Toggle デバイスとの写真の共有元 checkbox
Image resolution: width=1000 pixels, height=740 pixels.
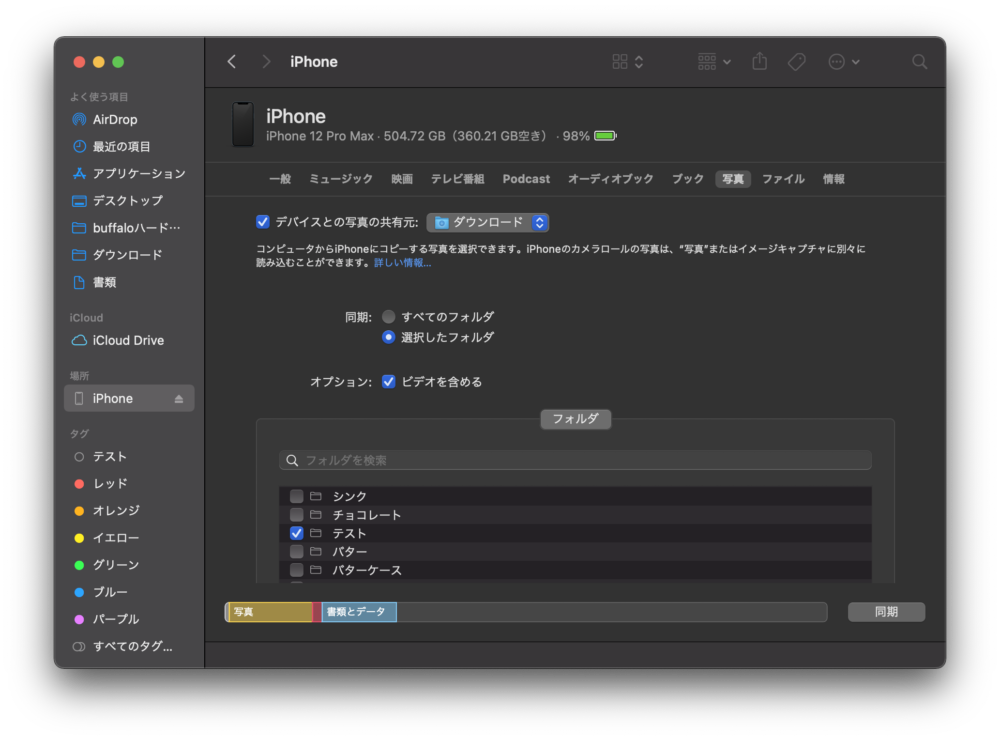(x=263, y=222)
